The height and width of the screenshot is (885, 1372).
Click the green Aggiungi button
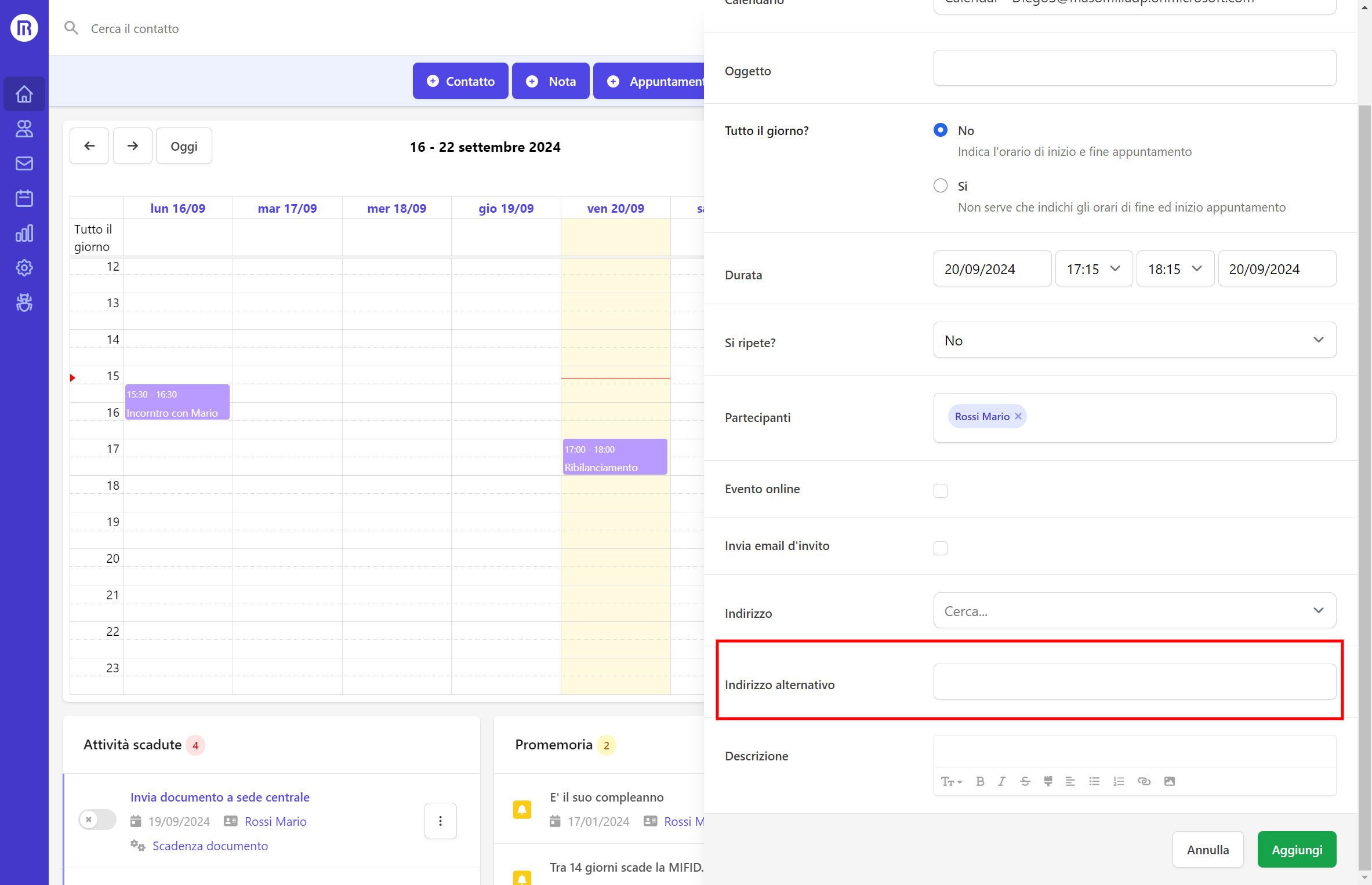[1297, 849]
